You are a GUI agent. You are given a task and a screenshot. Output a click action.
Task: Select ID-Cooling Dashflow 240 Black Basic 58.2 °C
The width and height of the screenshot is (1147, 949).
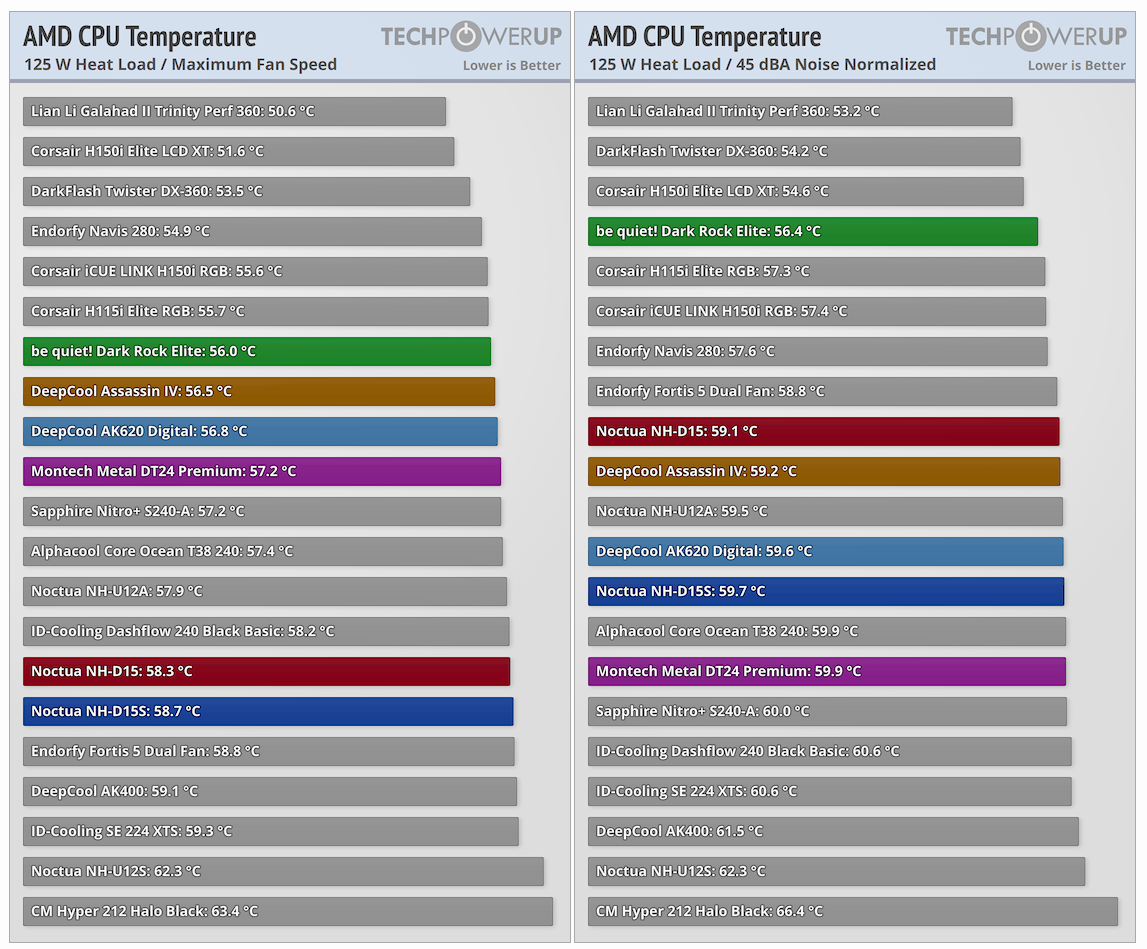[266, 631]
